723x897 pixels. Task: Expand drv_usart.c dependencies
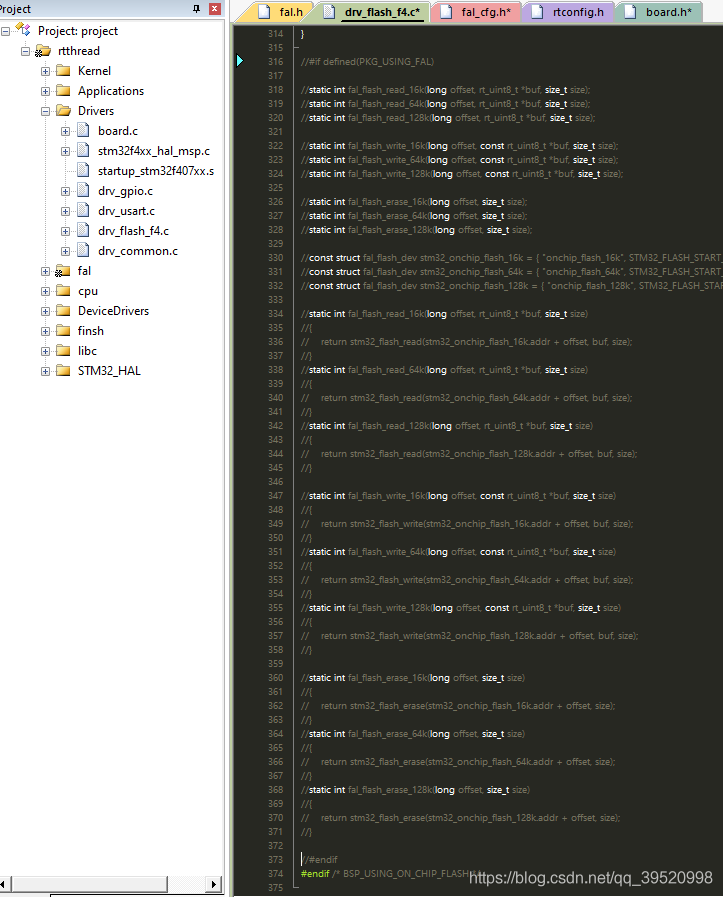coord(65,212)
